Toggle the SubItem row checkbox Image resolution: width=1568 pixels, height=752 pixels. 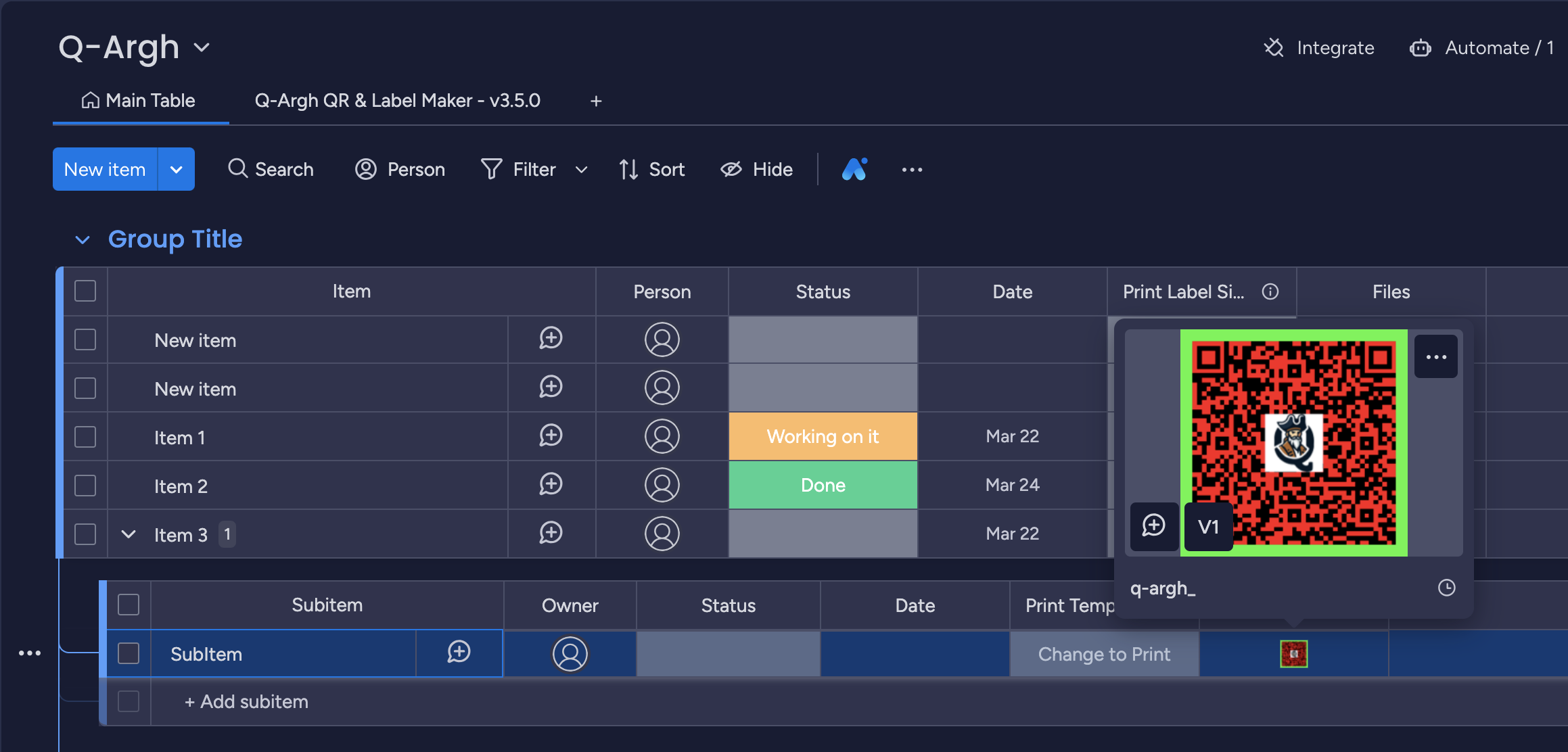coord(126,654)
